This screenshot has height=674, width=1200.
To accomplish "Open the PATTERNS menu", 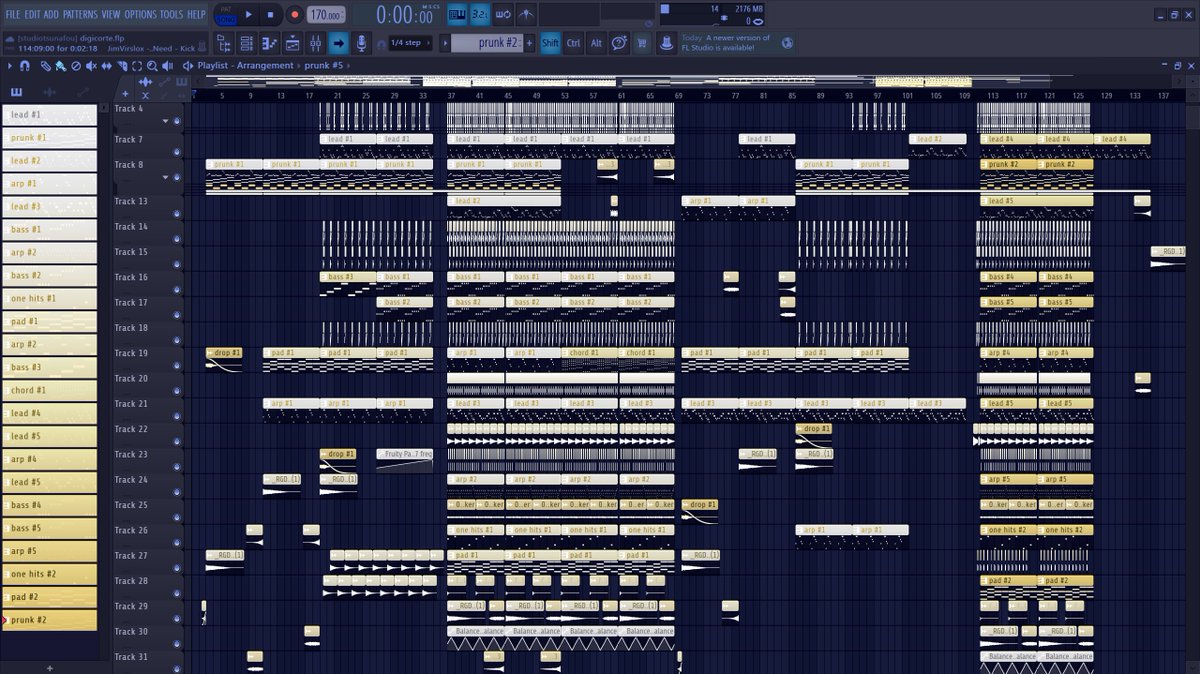I will click(x=80, y=14).
